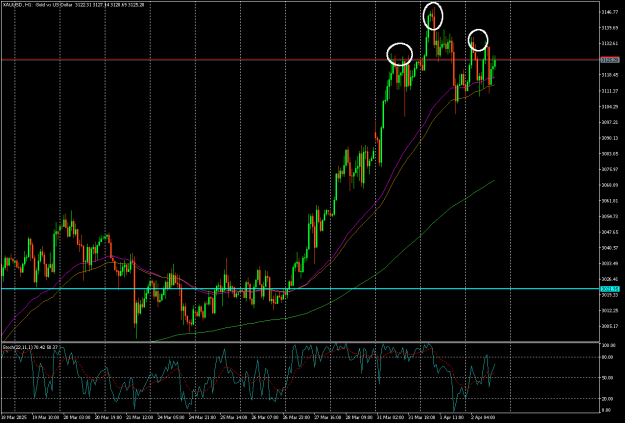Click the 21 Mar 12:00 time label
This screenshot has width=625, height=423.
140,417
